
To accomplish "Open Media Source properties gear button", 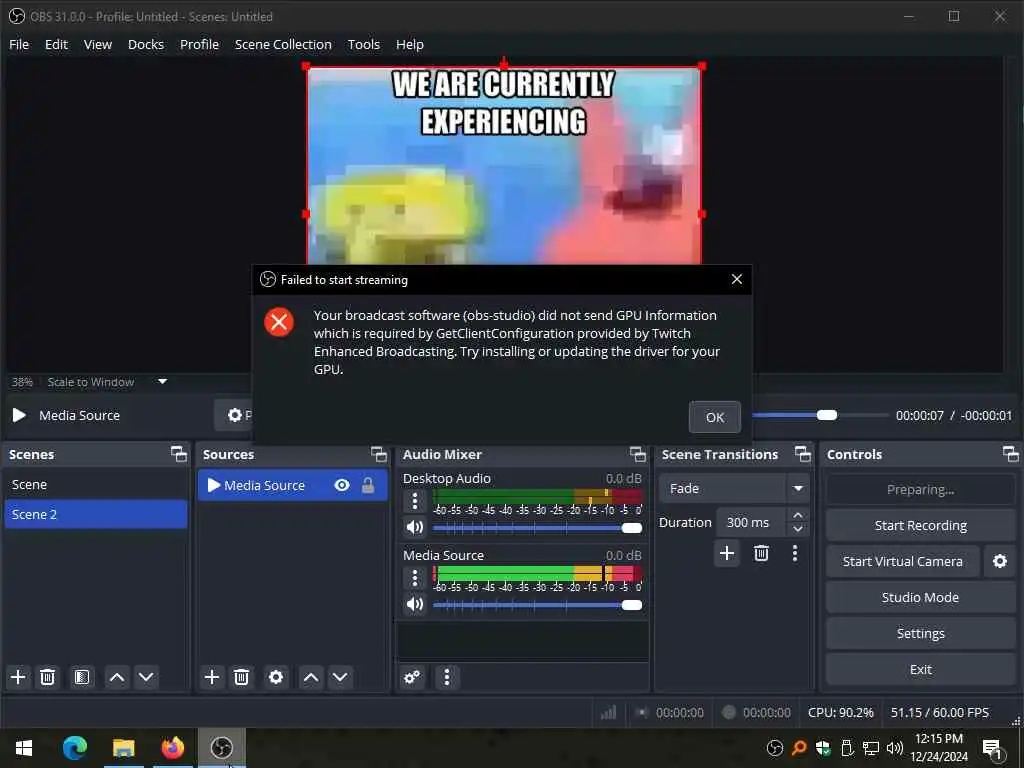I will click(234, 415).
